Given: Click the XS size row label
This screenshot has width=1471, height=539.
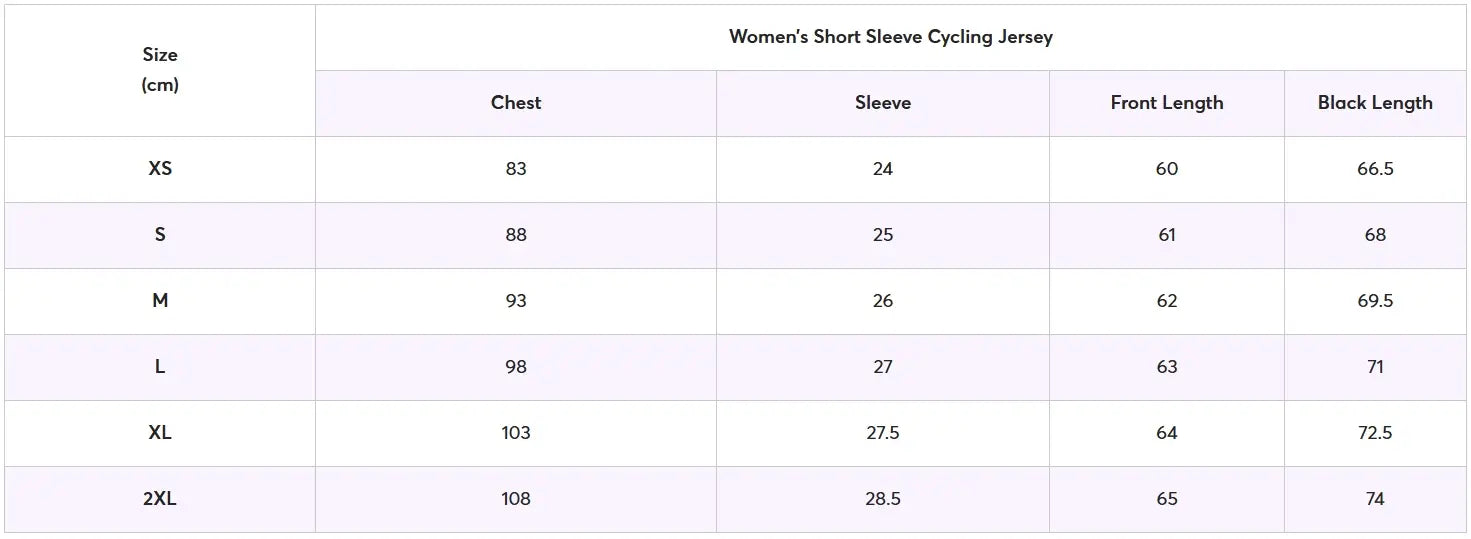Looking at the screenshot, I should (x=160, y=169).
